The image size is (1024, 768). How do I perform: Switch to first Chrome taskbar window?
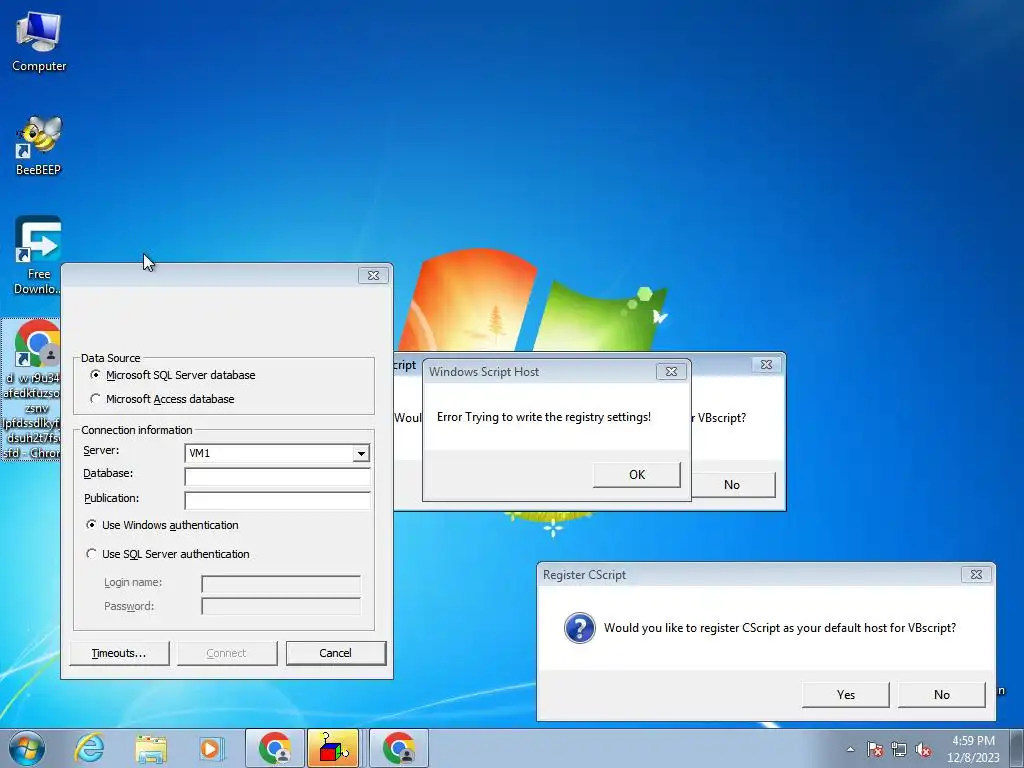pyautogui.click(x=275, y=748)
